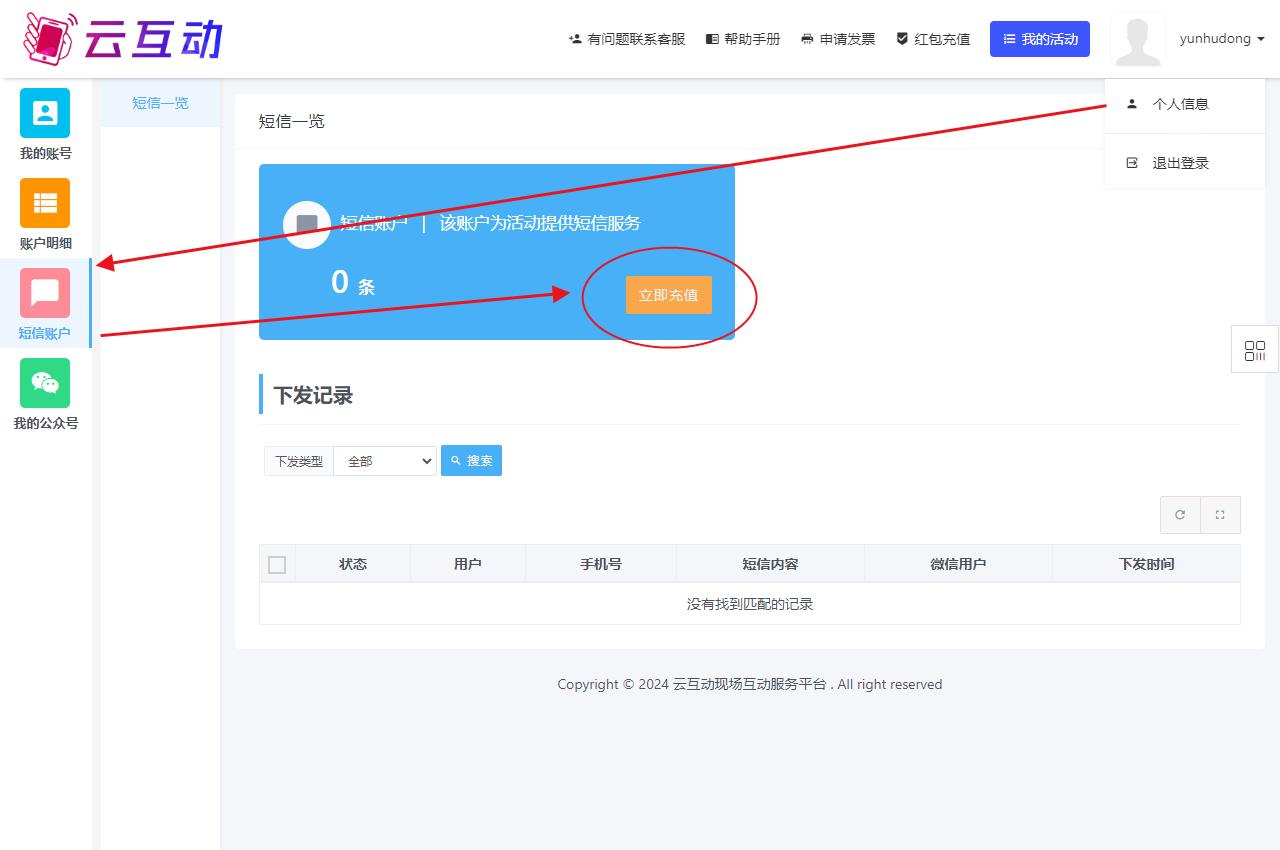Click the user avatar image
The image size is (1280, 850).
point(1137,40)
